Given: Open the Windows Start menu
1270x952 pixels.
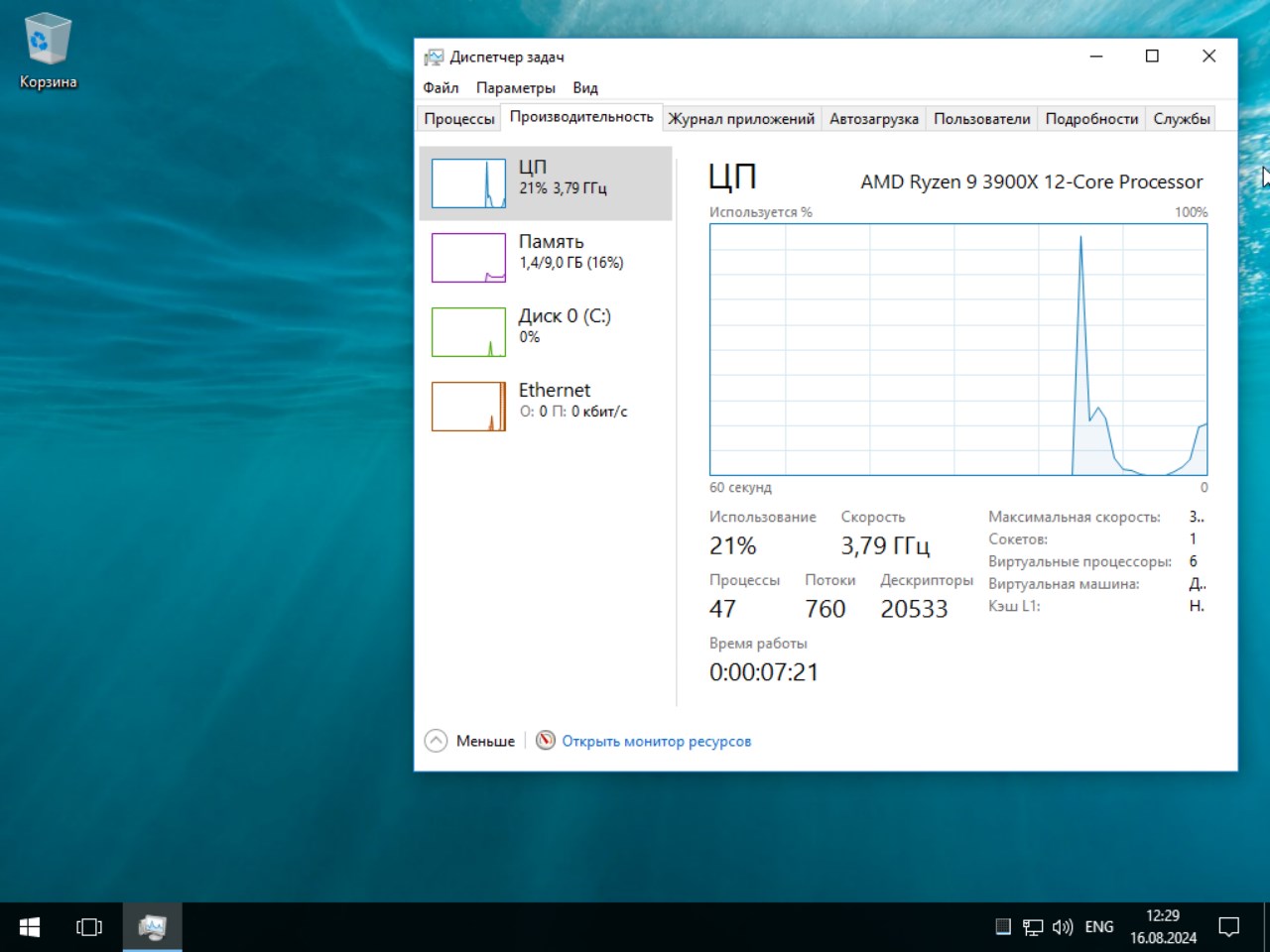Looking at the screenshot, I should pos(30,927).
